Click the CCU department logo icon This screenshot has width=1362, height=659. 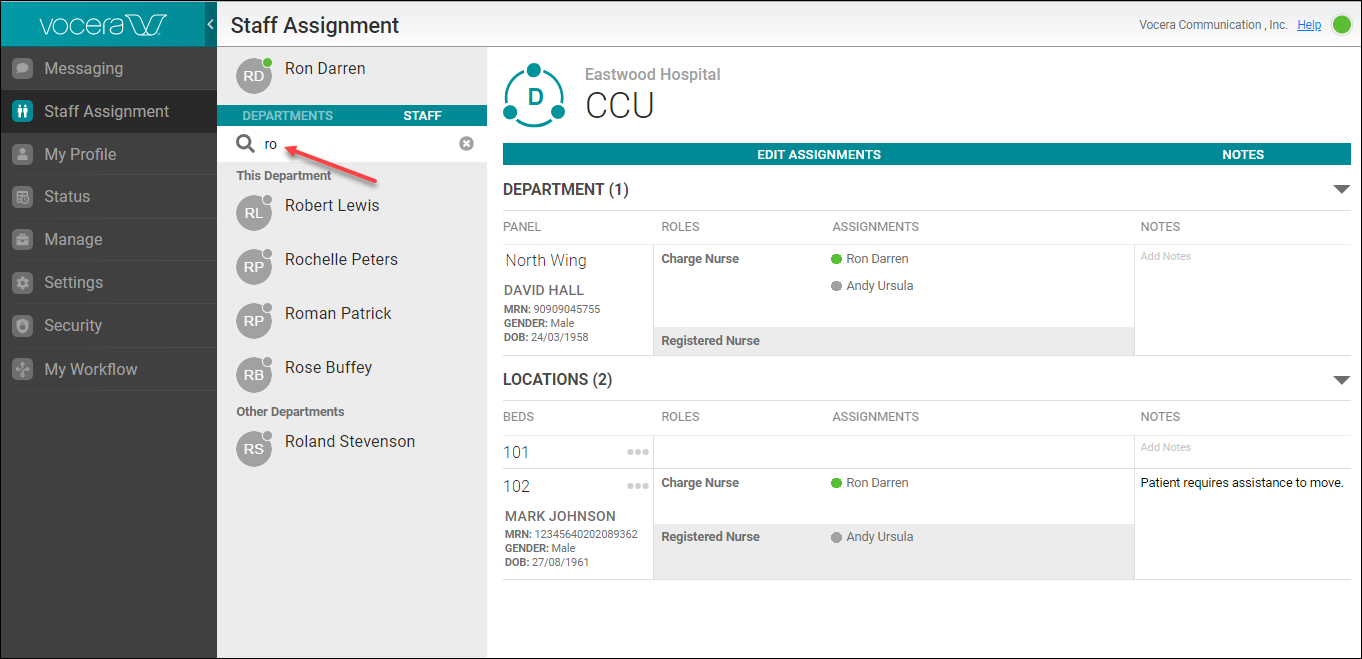point(534,95)
